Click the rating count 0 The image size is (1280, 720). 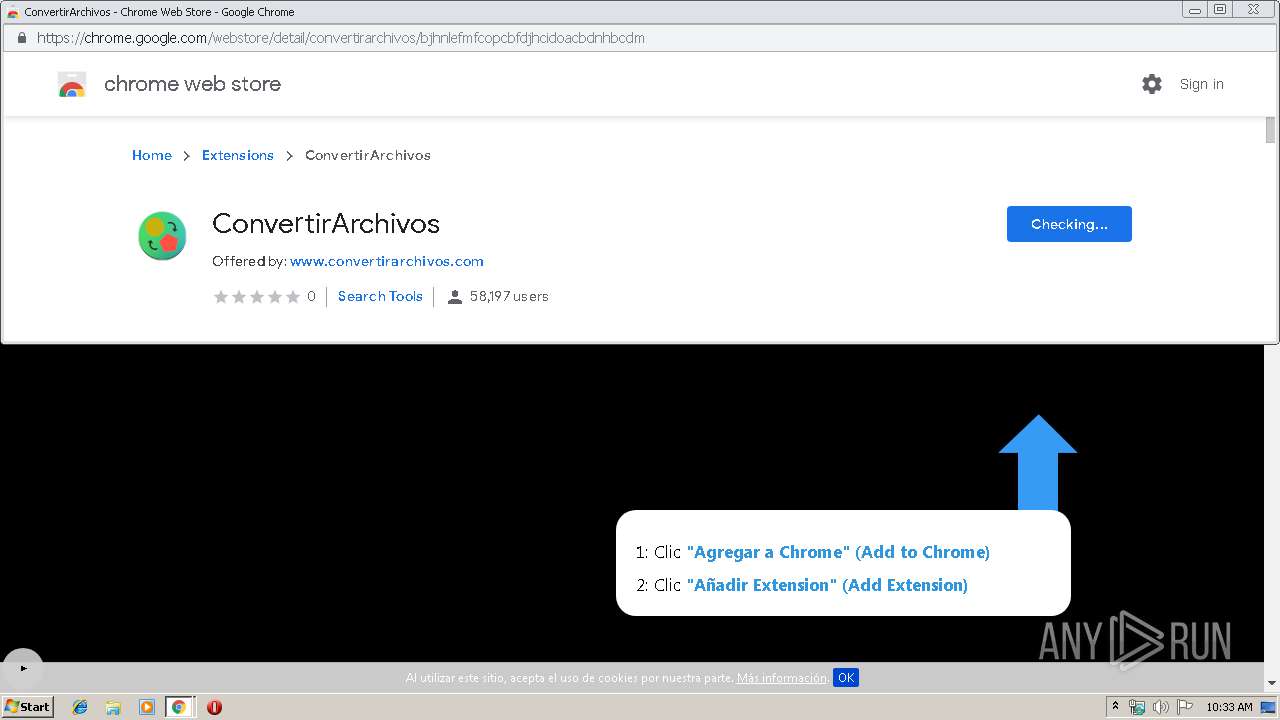point(311,296)
